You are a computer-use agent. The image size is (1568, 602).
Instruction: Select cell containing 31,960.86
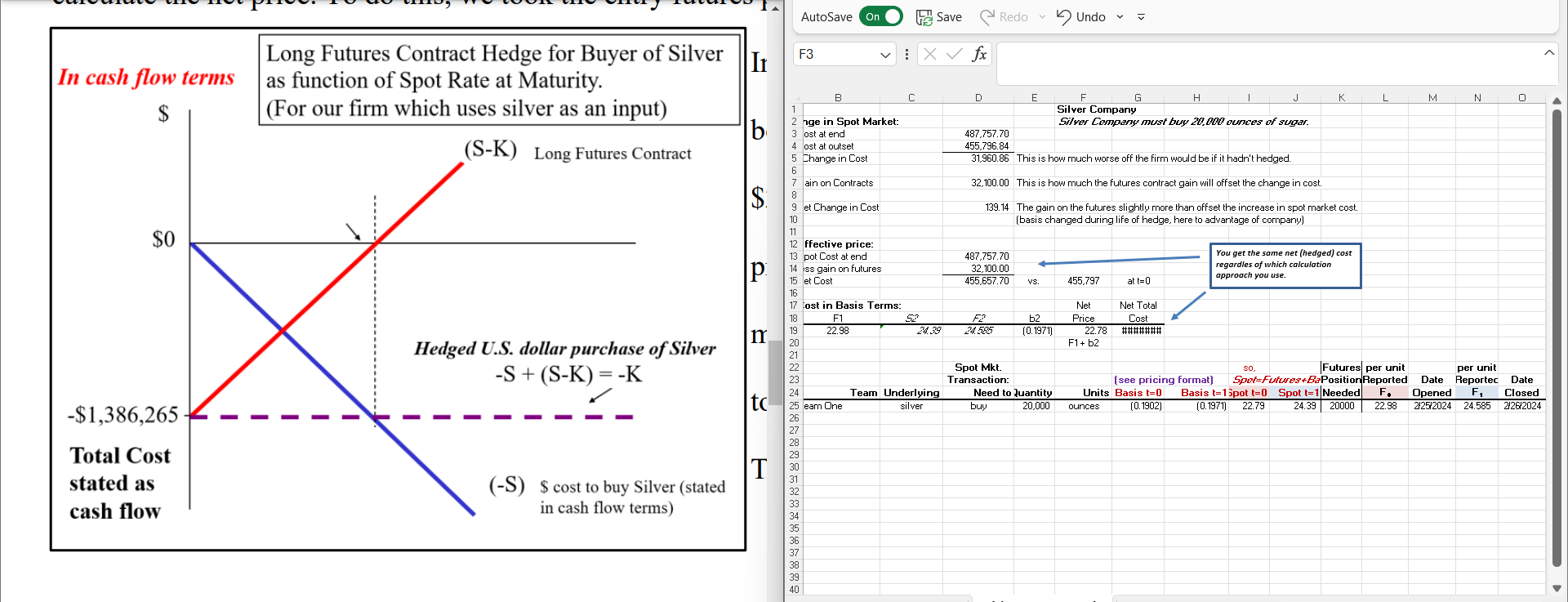click(x=978, y=158)
